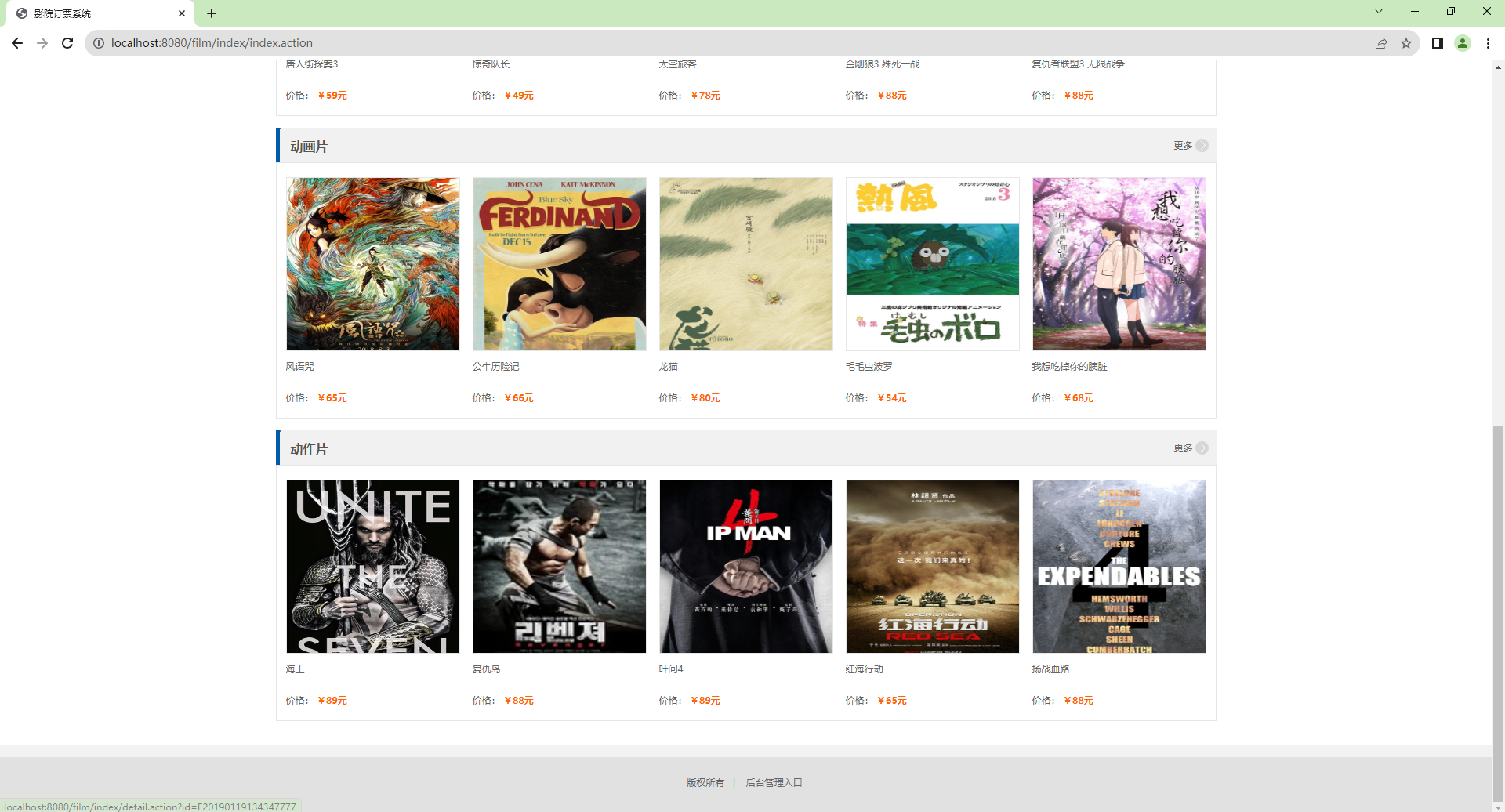Click 复仇者联盟3 无限战争 title link
This screenshot has width=1505, height=812.
coord(1078,64)
